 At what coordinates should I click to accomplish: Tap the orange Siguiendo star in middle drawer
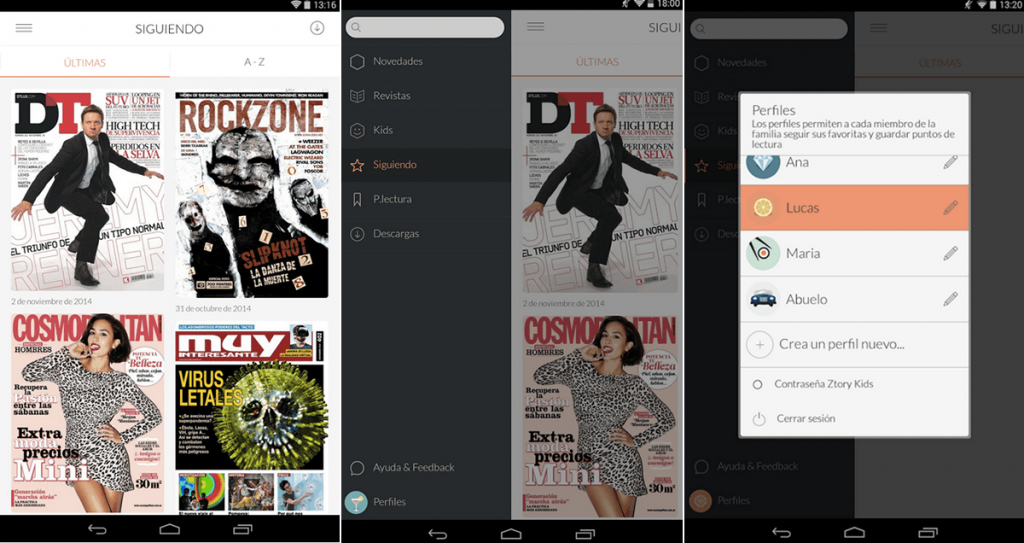[x=357, y=165]
